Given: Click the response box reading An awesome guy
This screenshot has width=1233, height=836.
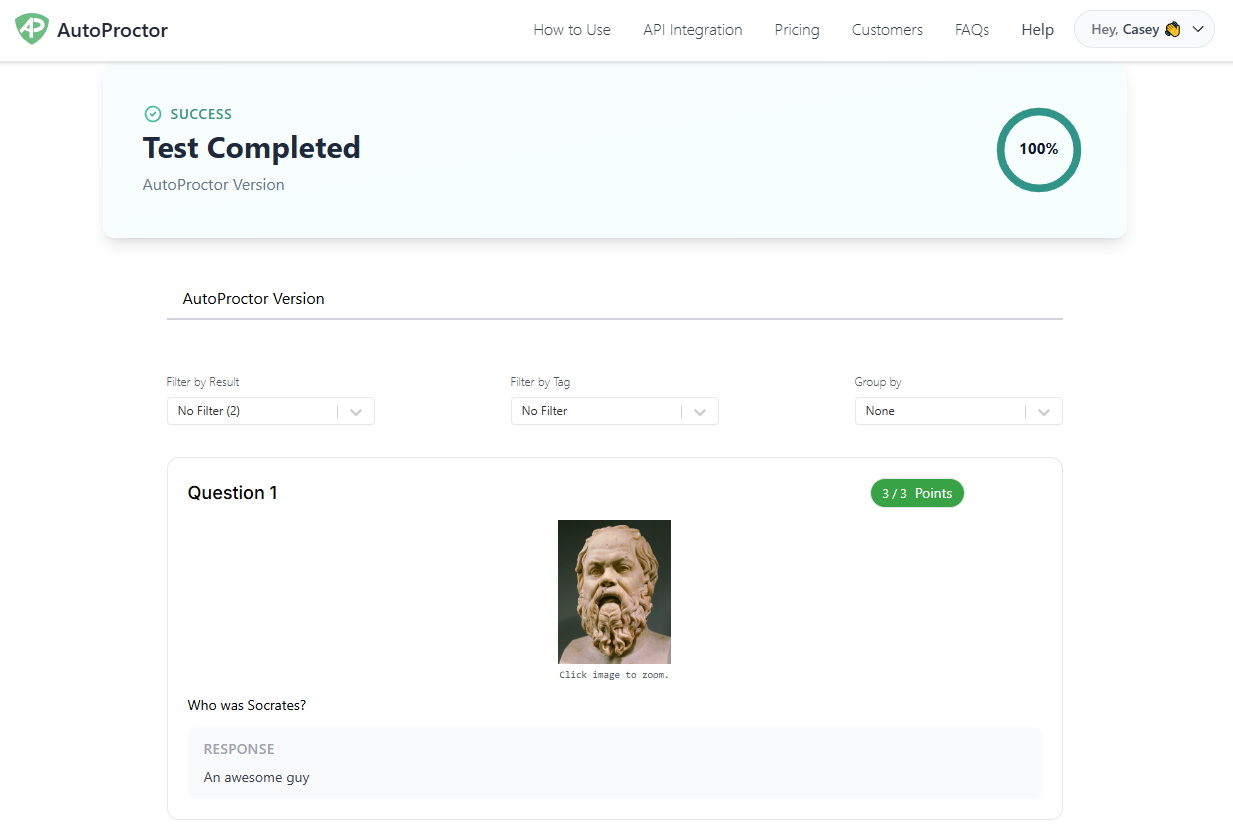Looking at the screenshot, I should 614,763.
